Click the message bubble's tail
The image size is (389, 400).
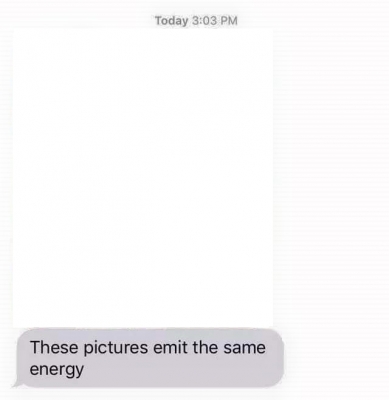(17, 383)
